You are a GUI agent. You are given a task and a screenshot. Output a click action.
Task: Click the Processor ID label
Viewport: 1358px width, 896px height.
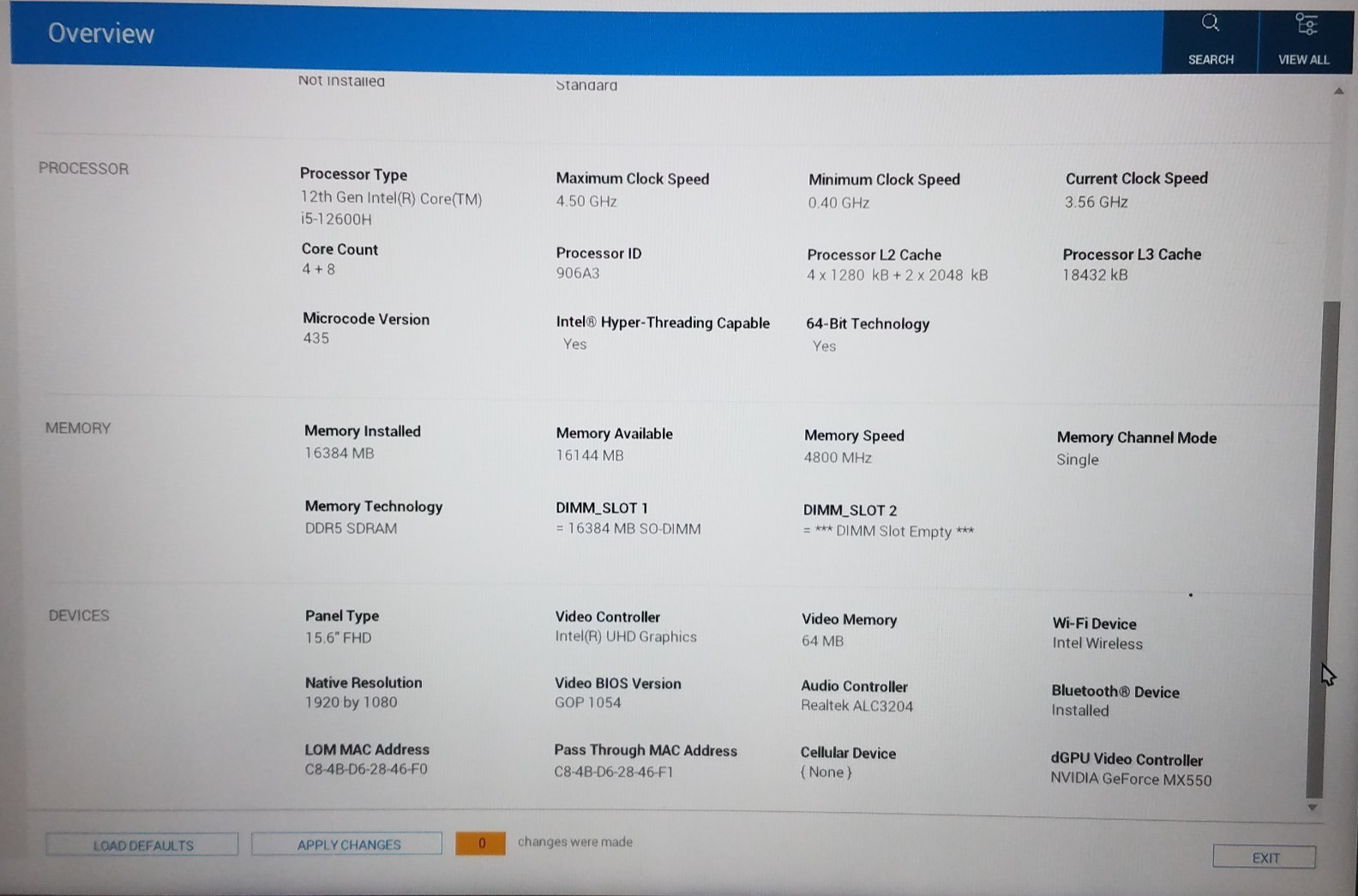598,253
